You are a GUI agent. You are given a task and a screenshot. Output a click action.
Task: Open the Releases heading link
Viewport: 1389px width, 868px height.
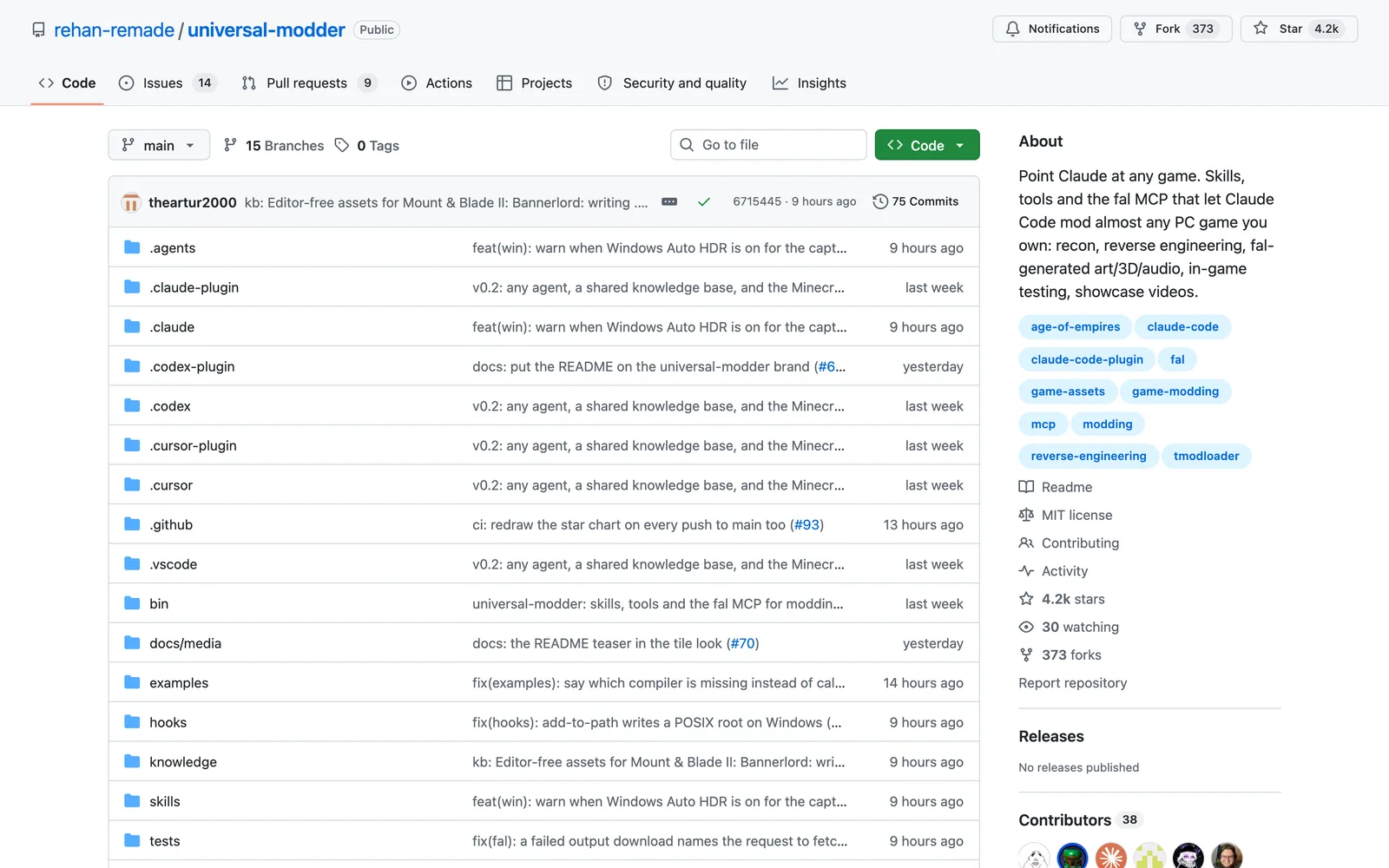[1051, 736]
